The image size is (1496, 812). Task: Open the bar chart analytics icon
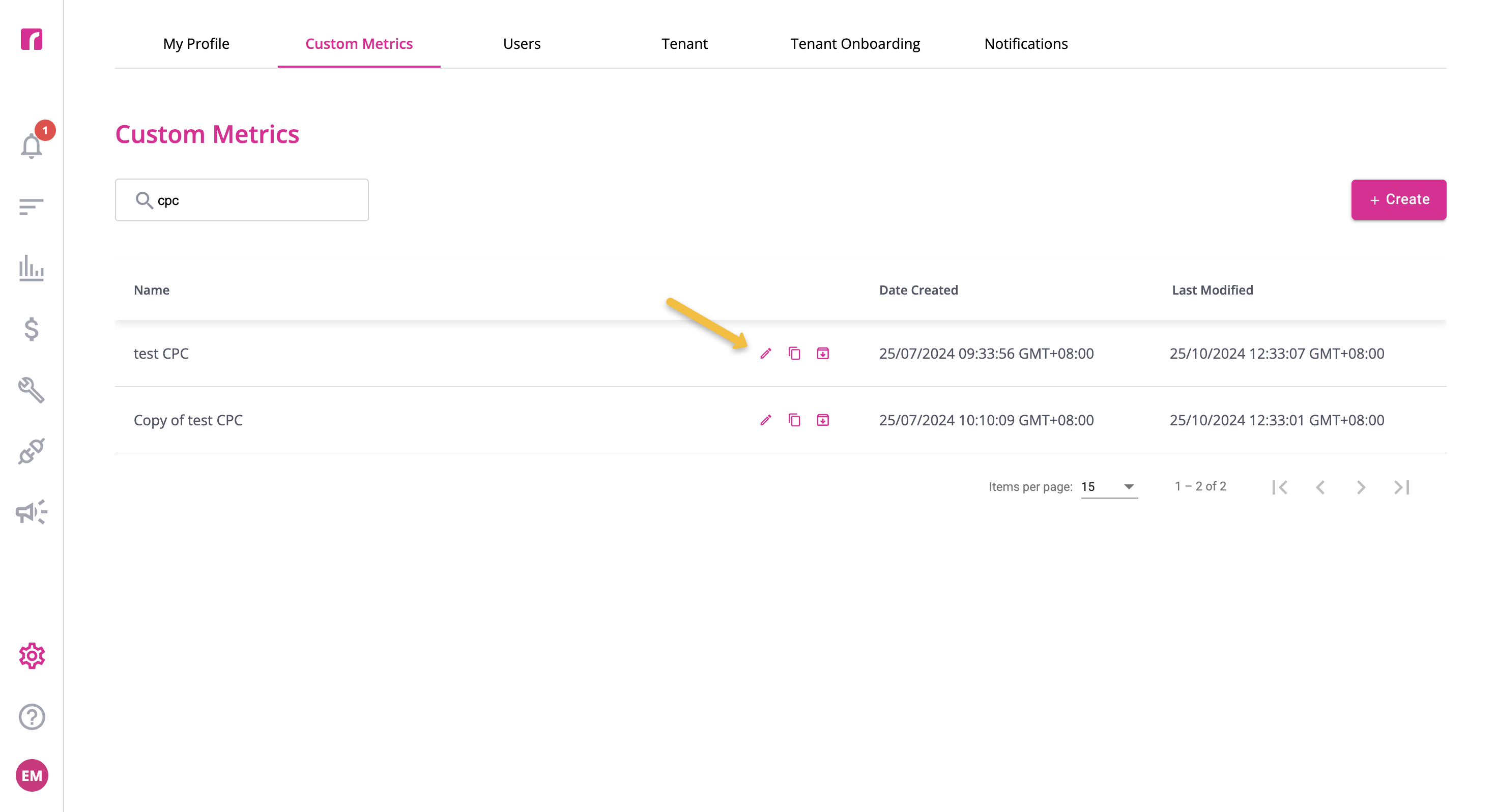[32, 268]
